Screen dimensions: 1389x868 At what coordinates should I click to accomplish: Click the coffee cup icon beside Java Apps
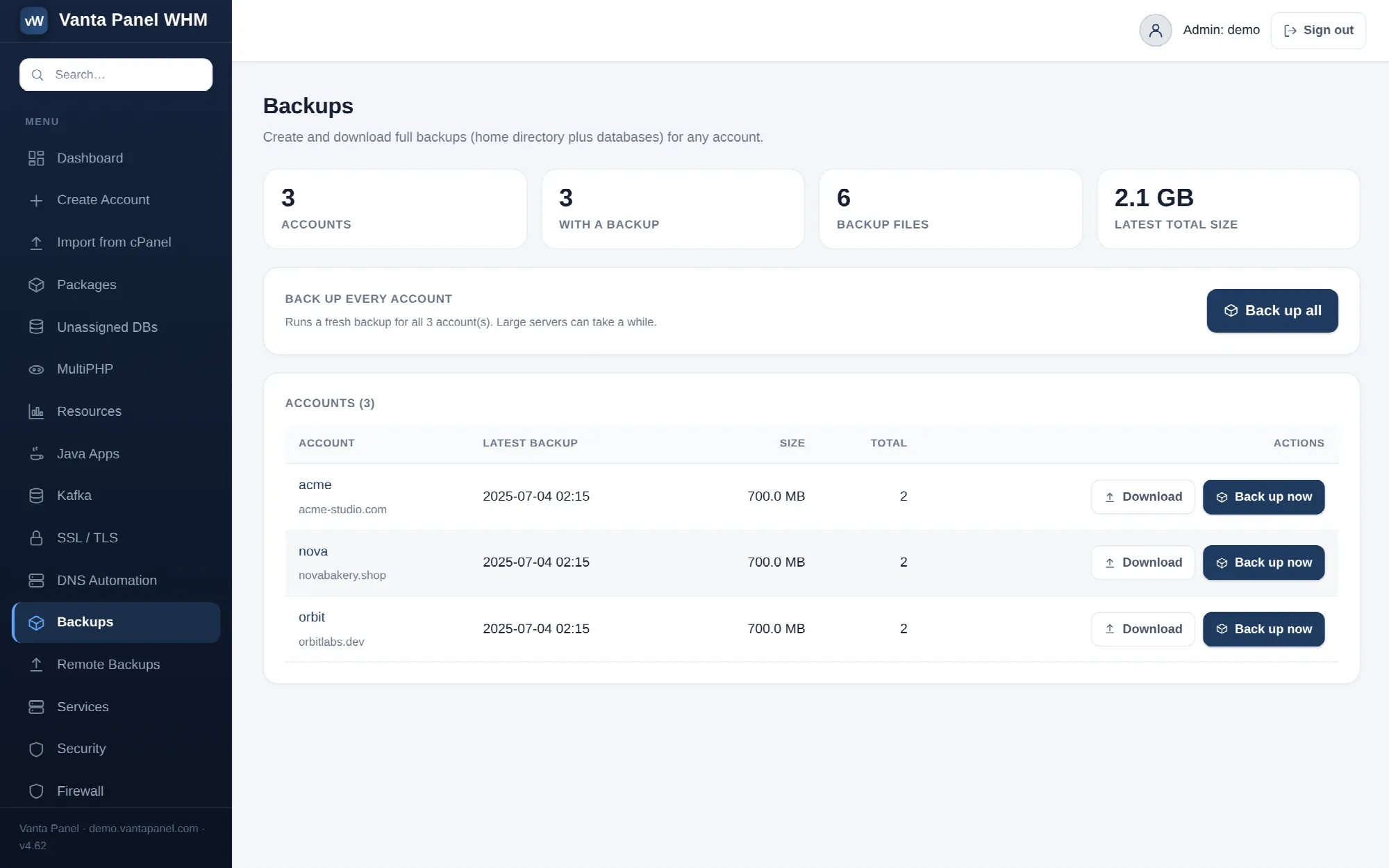[x=36, y=454]
